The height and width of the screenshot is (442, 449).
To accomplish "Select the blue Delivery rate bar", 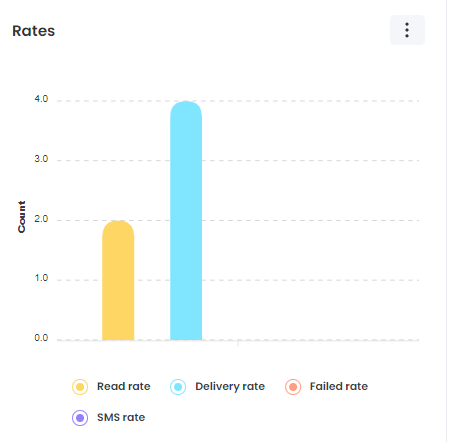I will point(186,220).
